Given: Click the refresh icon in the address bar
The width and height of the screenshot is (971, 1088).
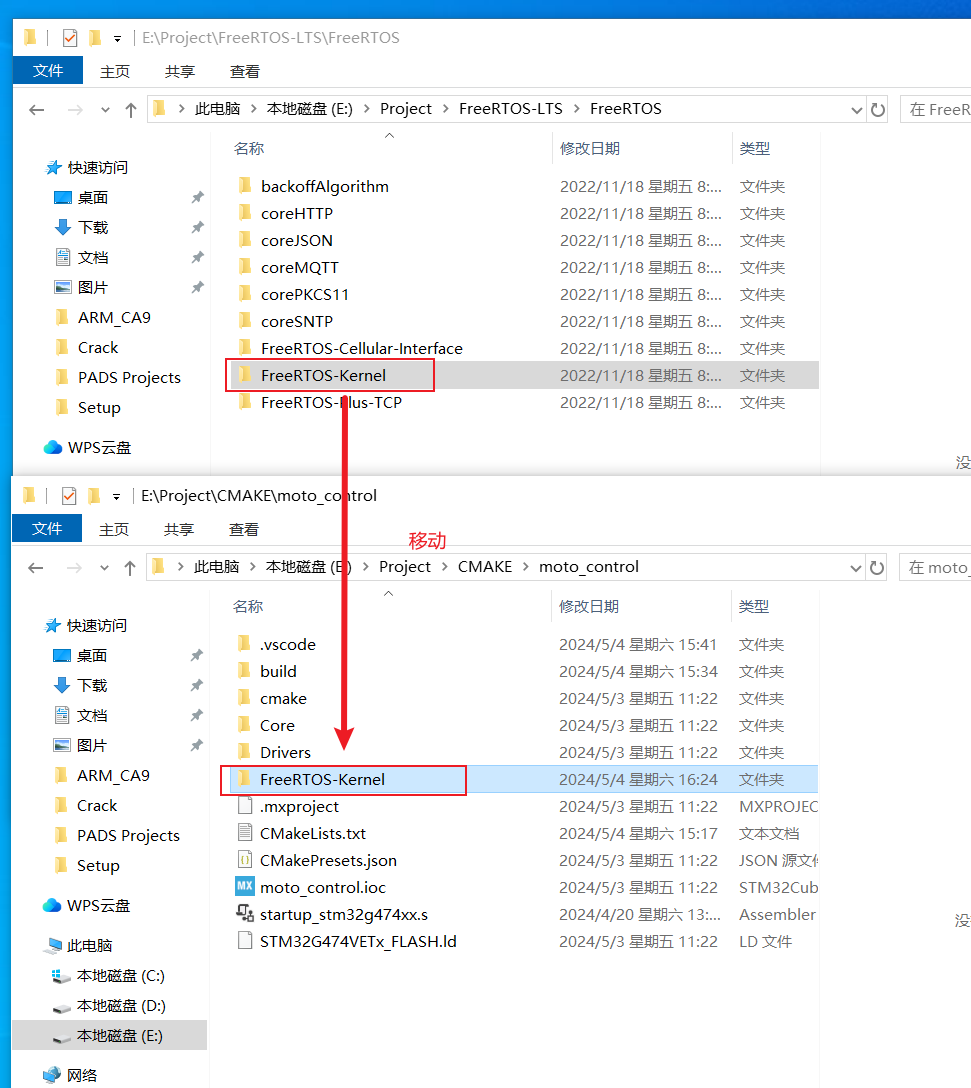Looking at the screenshot, I should point(877,567).
